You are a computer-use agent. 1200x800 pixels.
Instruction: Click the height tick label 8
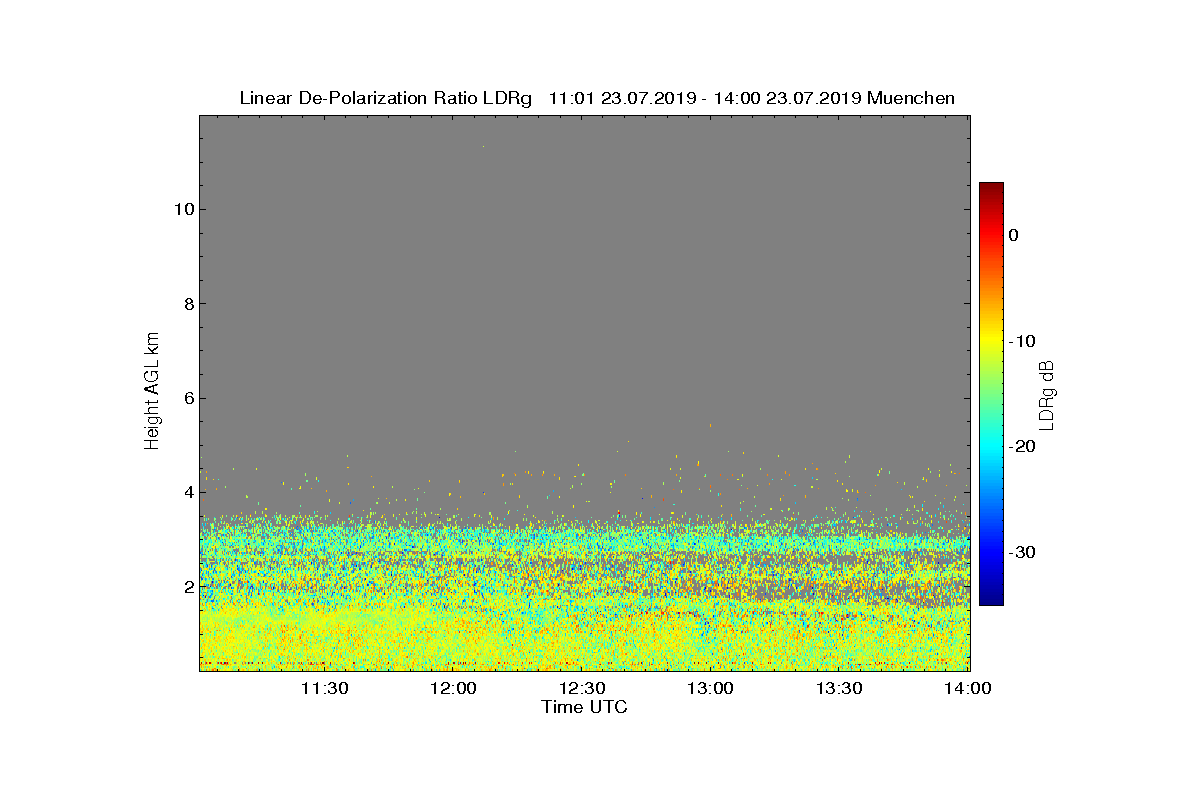[x=187, y=304]
